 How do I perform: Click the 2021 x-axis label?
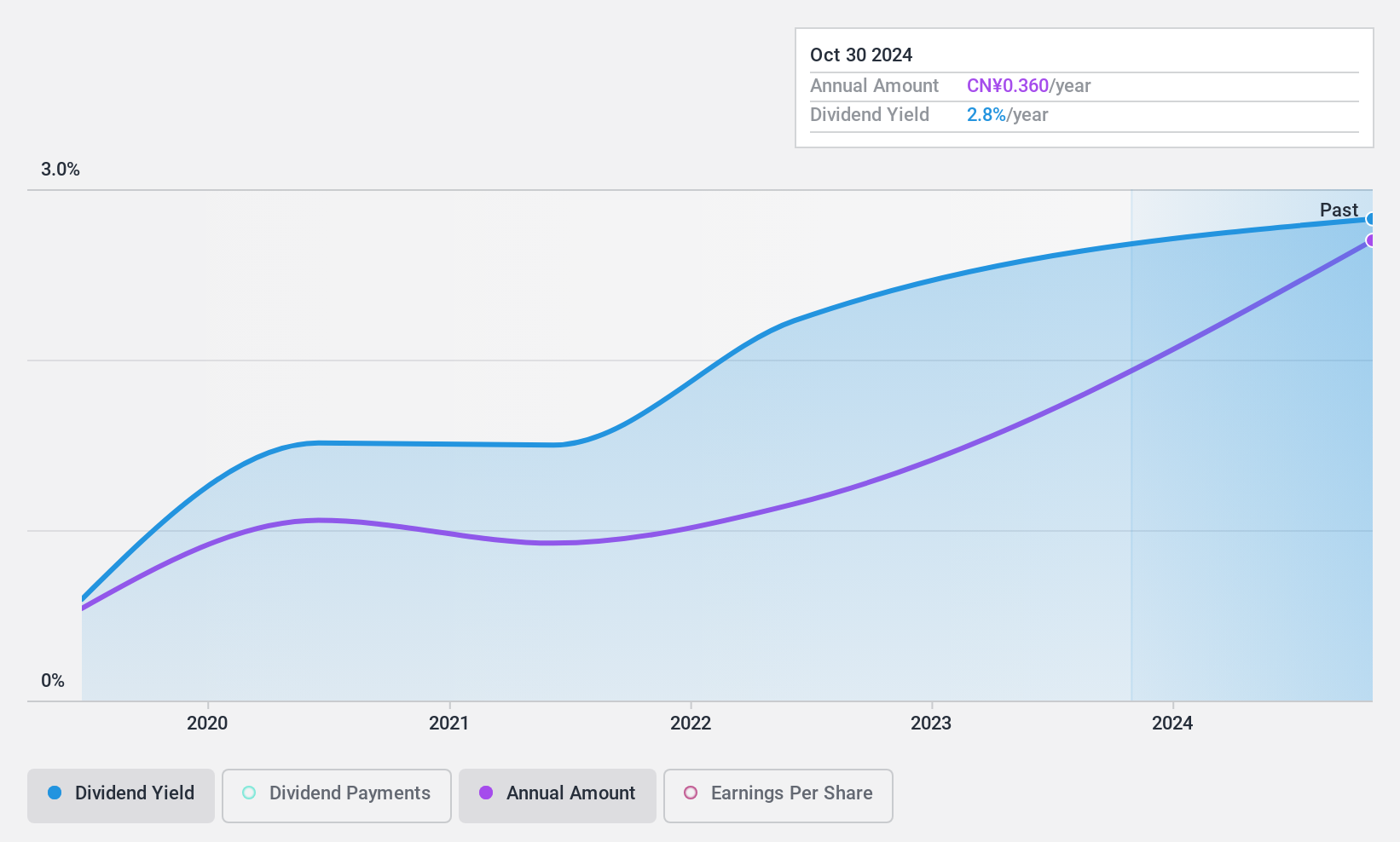point(448,724)
